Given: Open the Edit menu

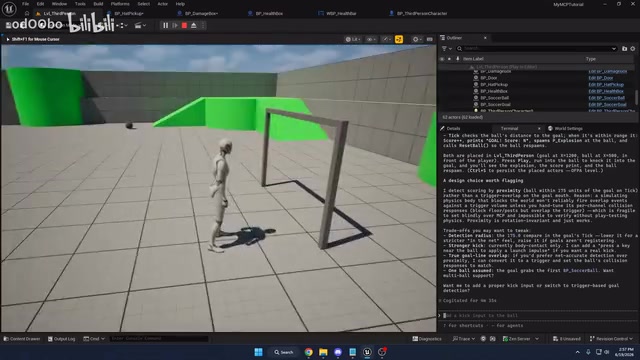Looking at the screenshot, I should click(40, 4).
